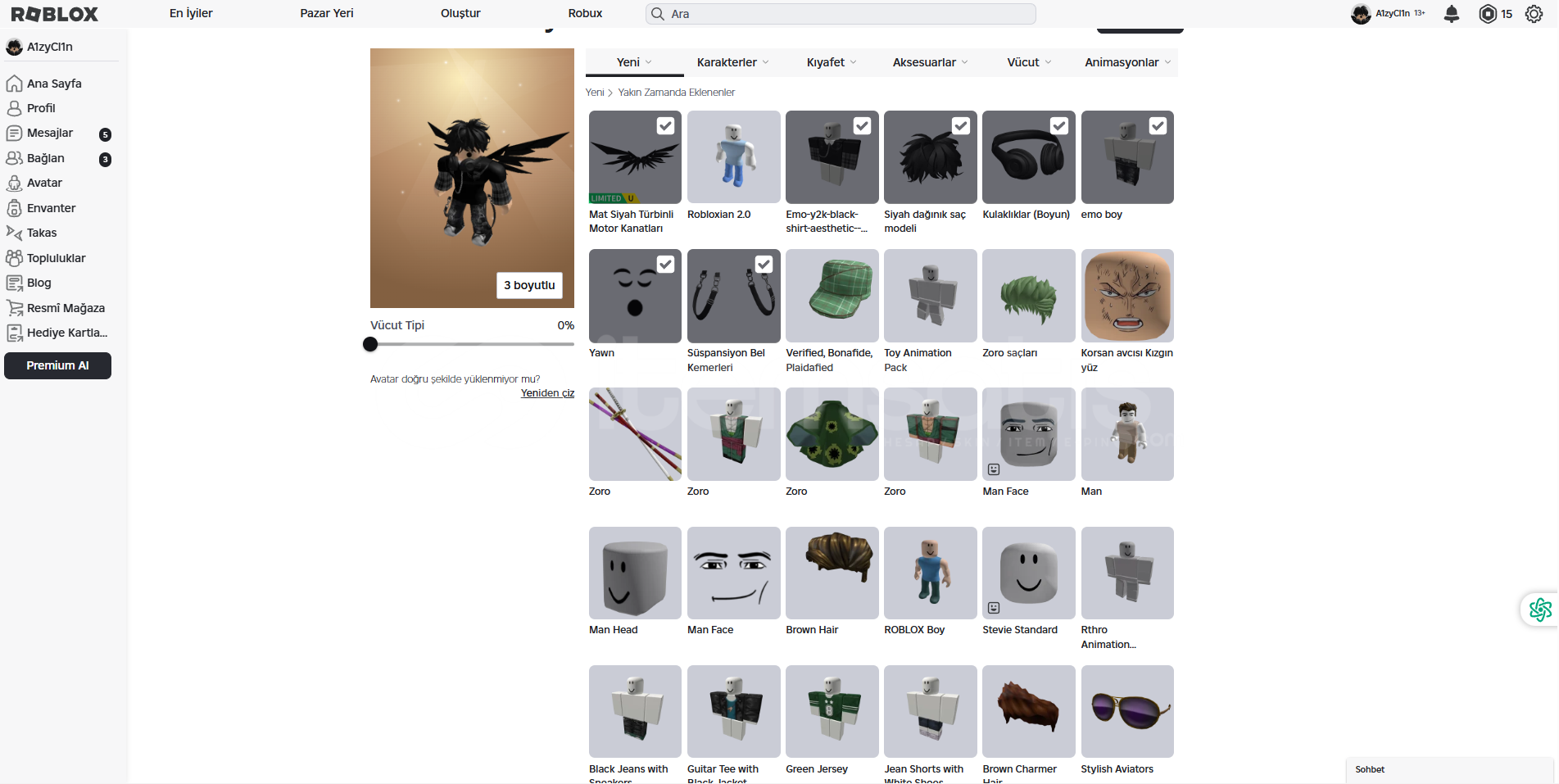Select the Brown Charmer Hair thumbnail
Viewport: 1559px width, 784px height.
pyautogui.click(x=1028, y=711)
